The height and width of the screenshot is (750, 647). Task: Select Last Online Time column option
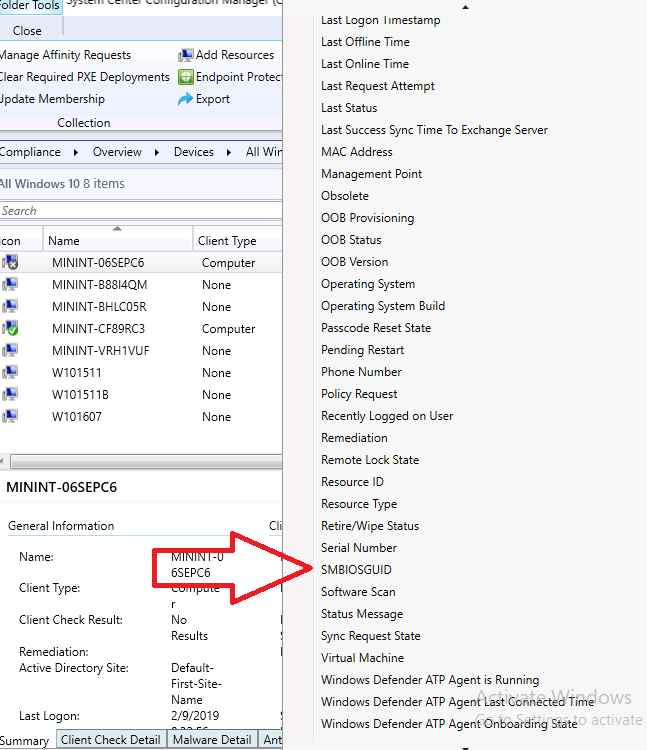(x=365, y=64)
